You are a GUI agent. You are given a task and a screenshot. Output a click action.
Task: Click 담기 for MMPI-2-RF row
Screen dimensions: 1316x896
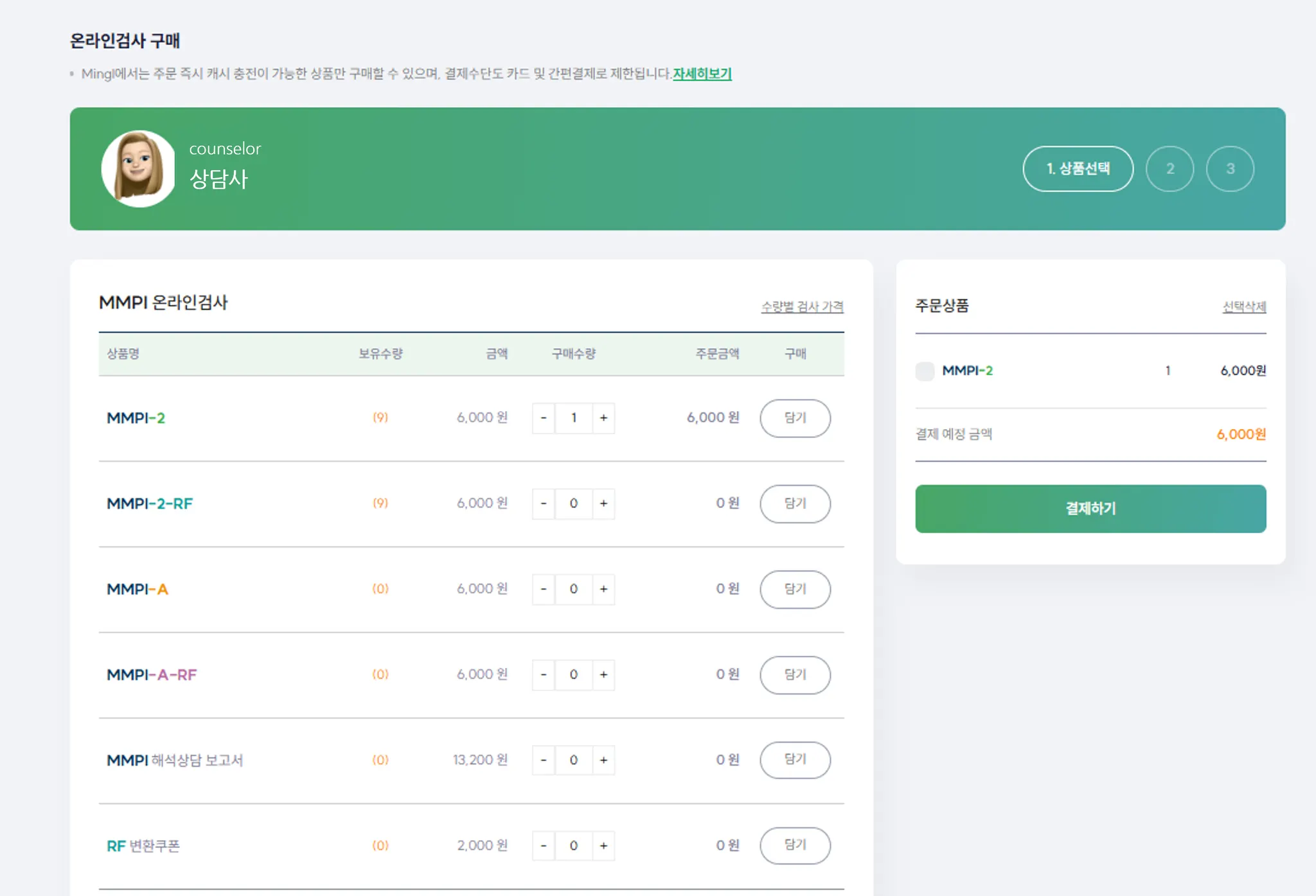795,504
